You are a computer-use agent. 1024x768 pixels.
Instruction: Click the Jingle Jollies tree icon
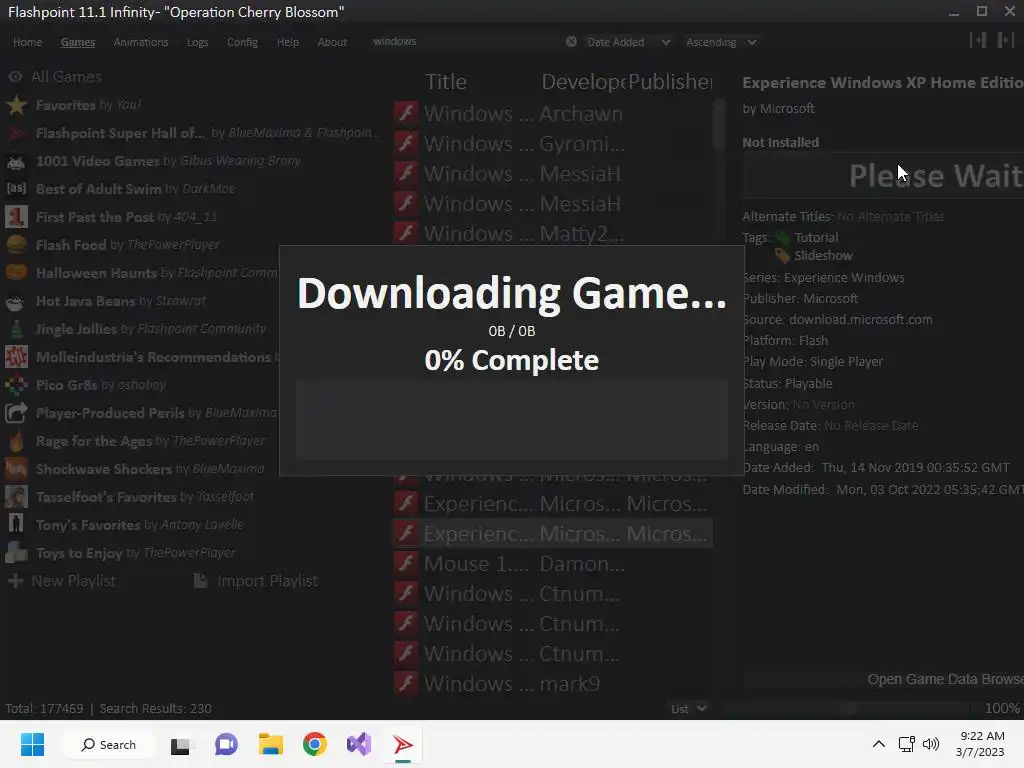16,329
